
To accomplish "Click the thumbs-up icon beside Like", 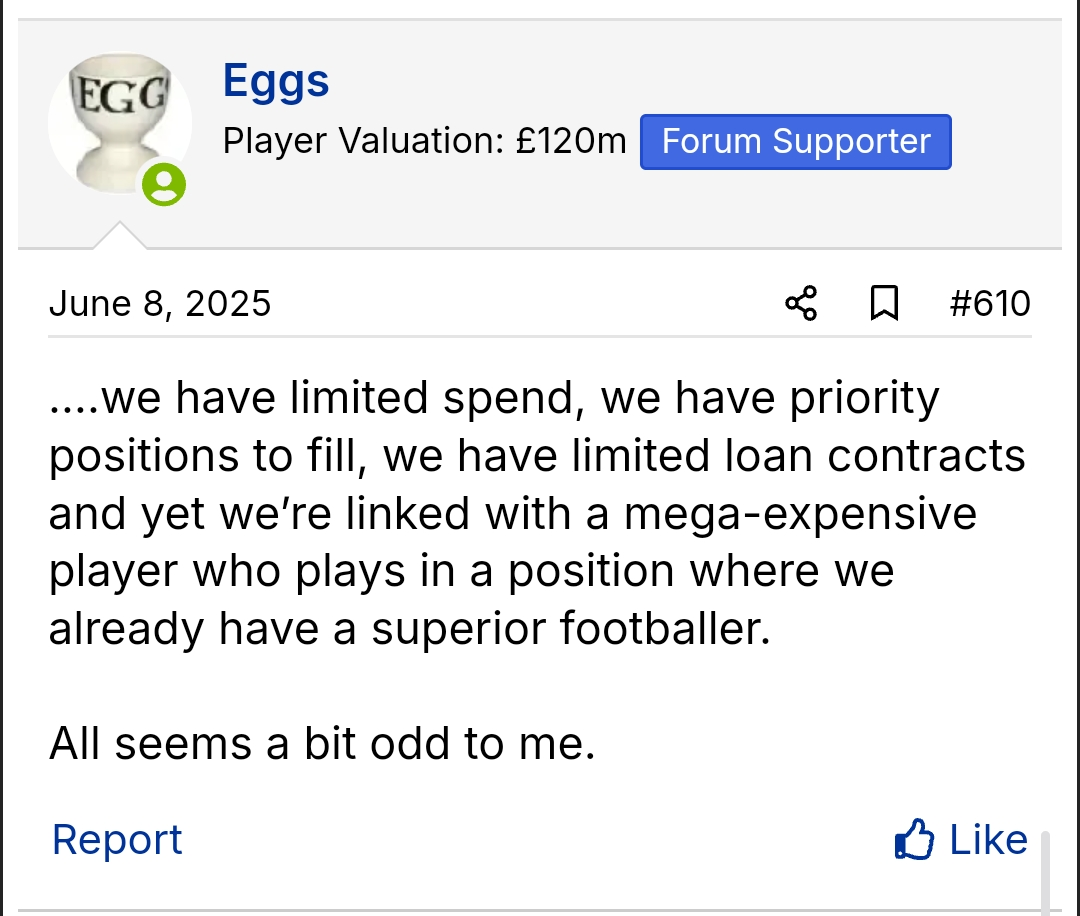I will (x=914, y=840).
